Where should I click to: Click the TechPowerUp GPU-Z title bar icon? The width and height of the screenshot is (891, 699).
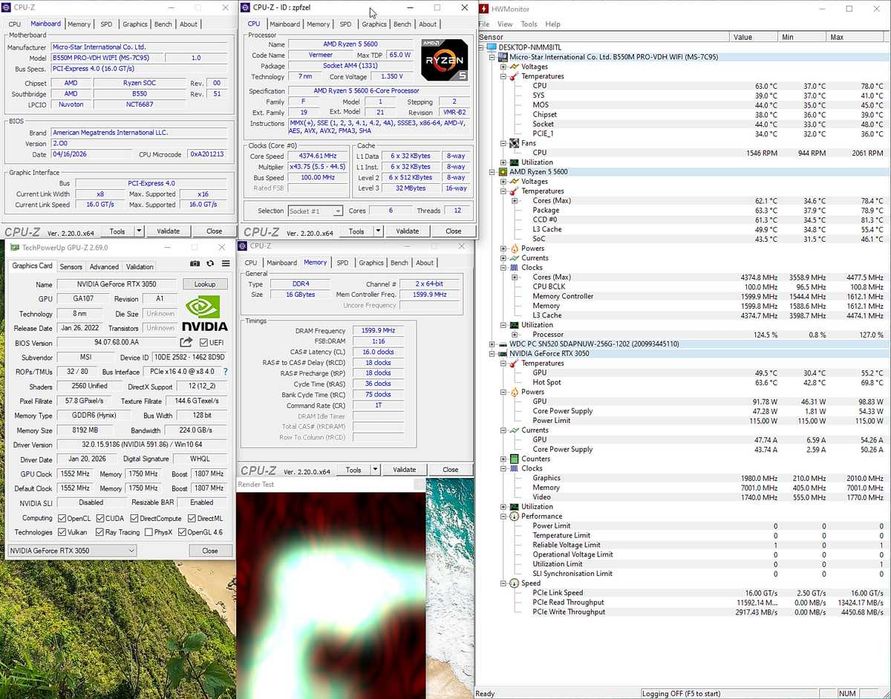(x=15, y=248)
